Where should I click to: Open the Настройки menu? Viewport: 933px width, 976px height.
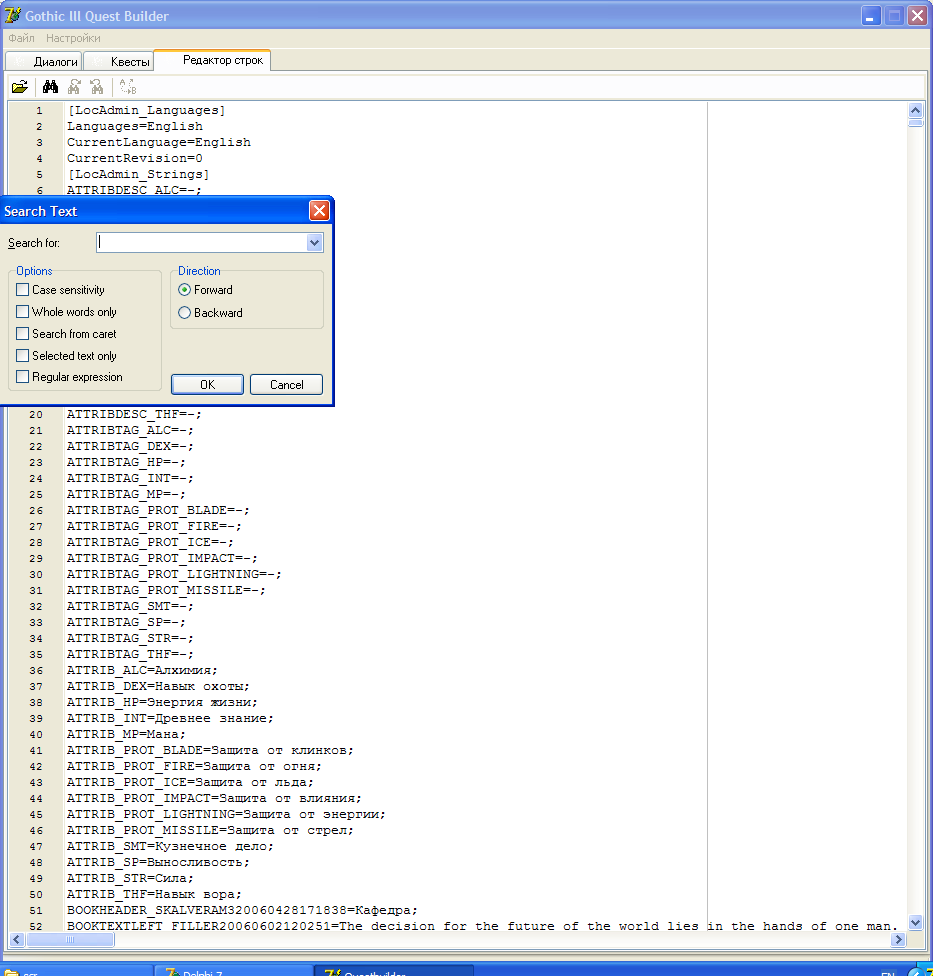pos(73,39)
